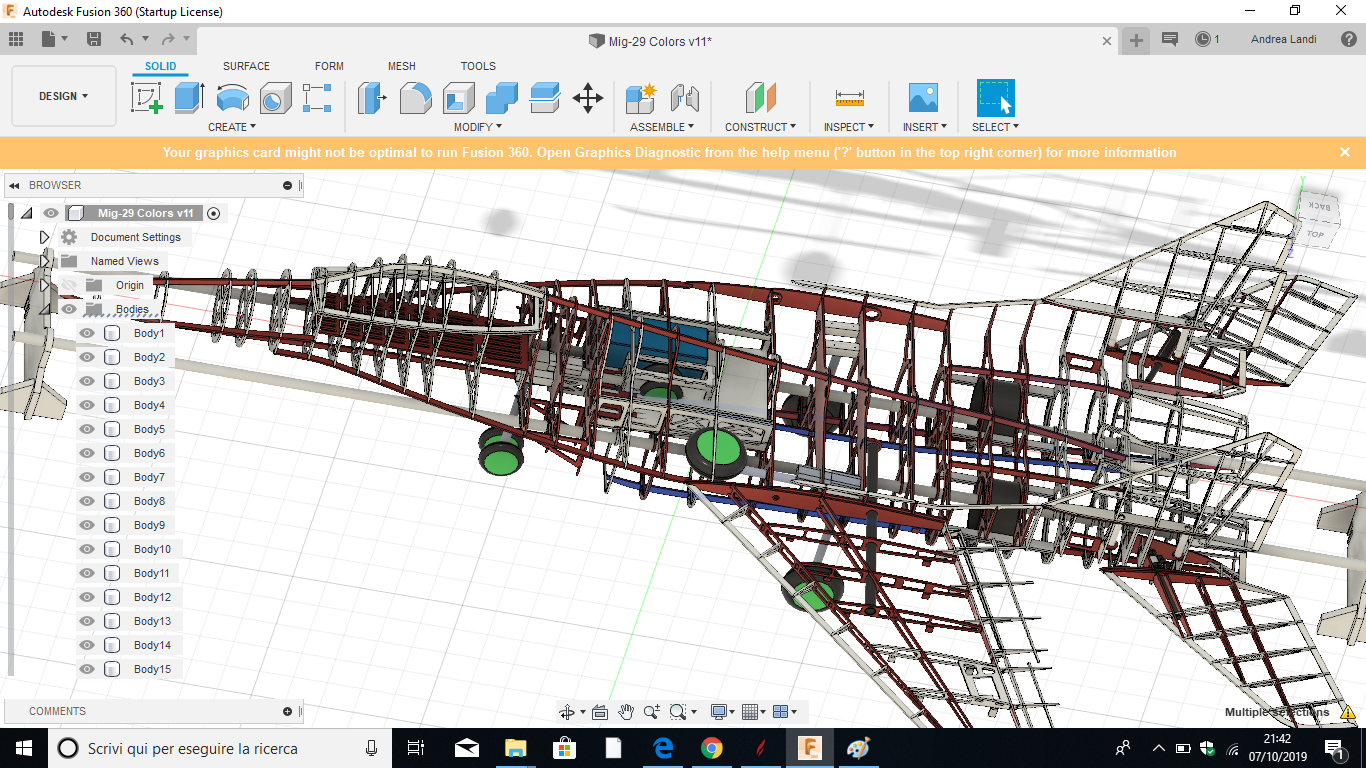Select the Move/Copy arrows tool
The height and width of the screenshot is (768, 1366).
[x=588, y=98]
